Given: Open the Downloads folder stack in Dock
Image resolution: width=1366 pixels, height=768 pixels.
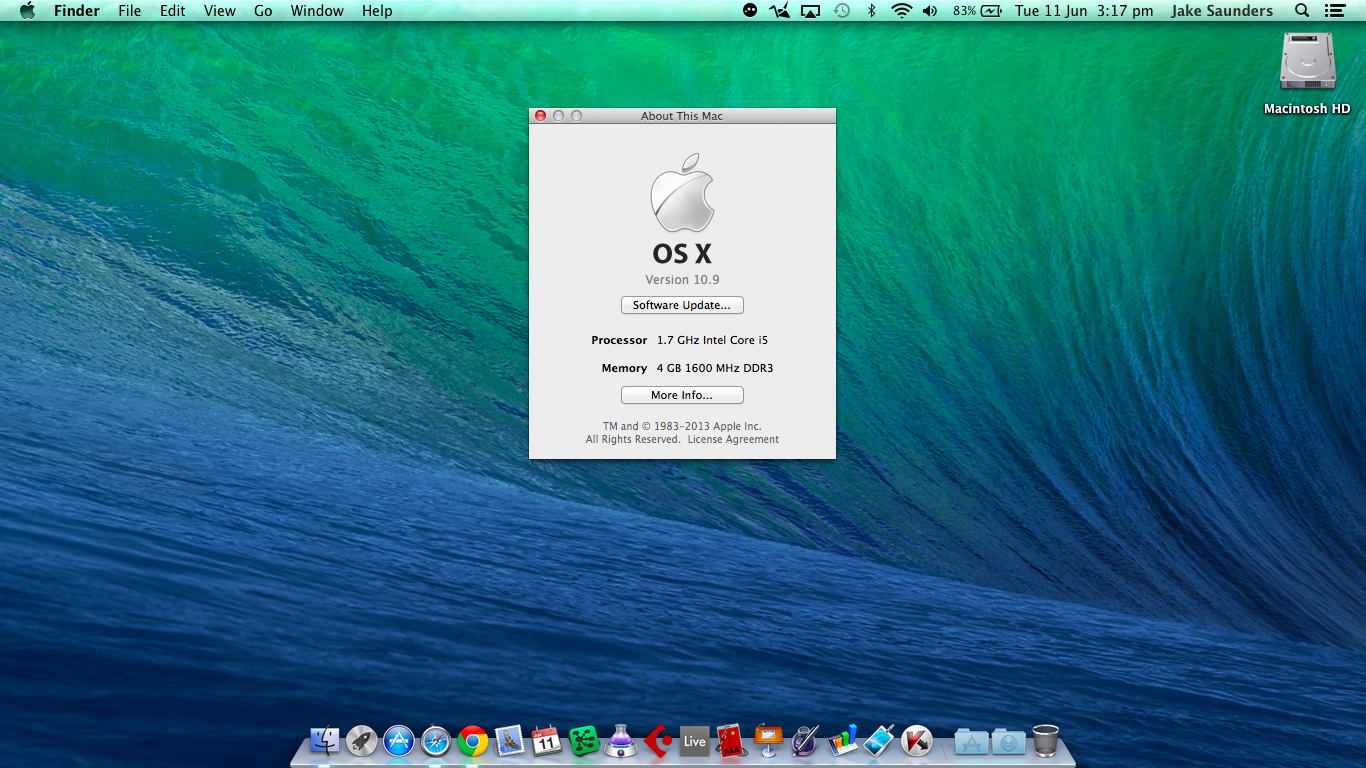Looking at the screenshot, I should [x=1008, y=742].
